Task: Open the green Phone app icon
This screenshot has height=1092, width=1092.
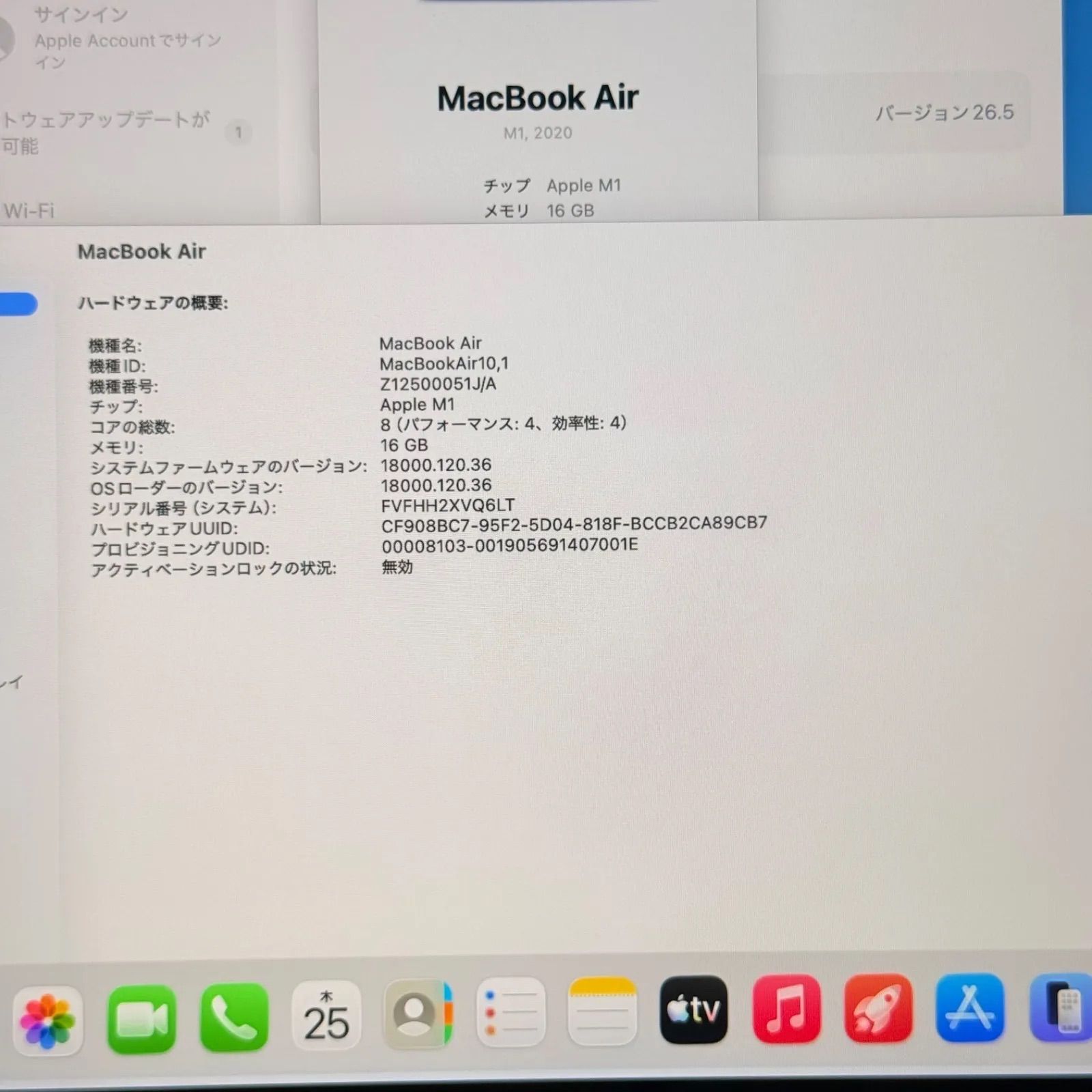Action: click(234, 1018)
